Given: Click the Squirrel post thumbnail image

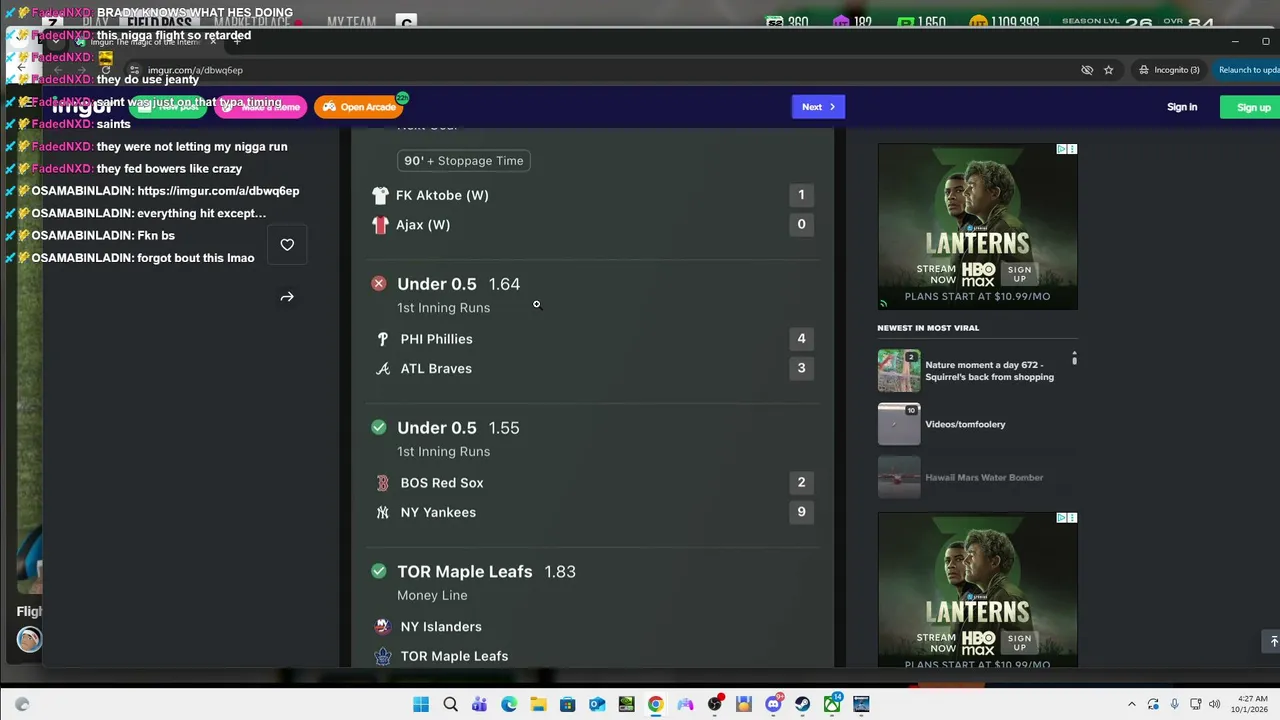Looking at the screenshot, I should click(899, 371).
